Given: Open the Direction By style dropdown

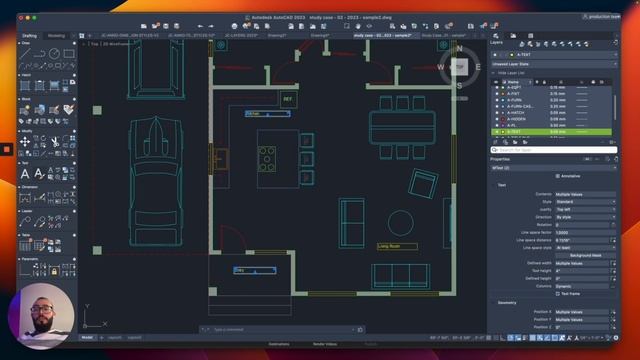Looking at the screenshot, I should (x=585, y=217).
